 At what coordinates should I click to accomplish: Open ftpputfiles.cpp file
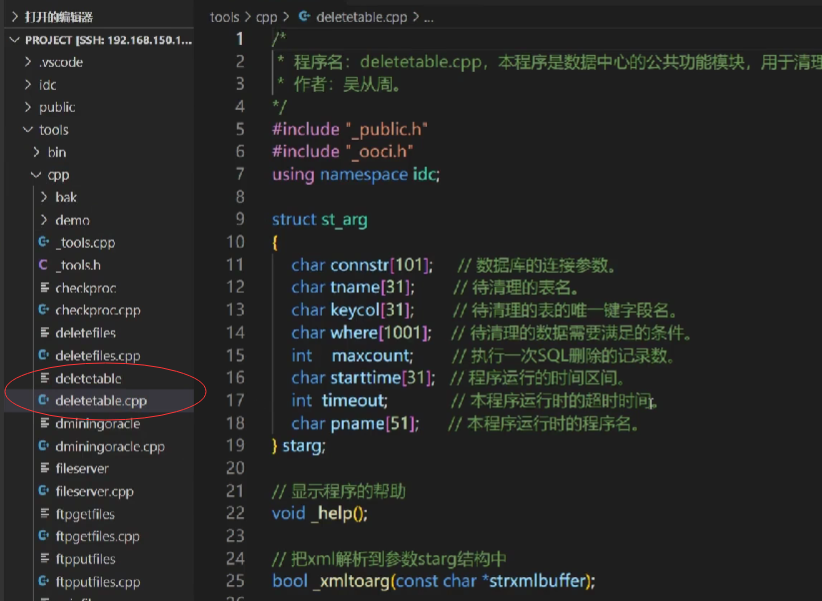[x=98, y=582]
